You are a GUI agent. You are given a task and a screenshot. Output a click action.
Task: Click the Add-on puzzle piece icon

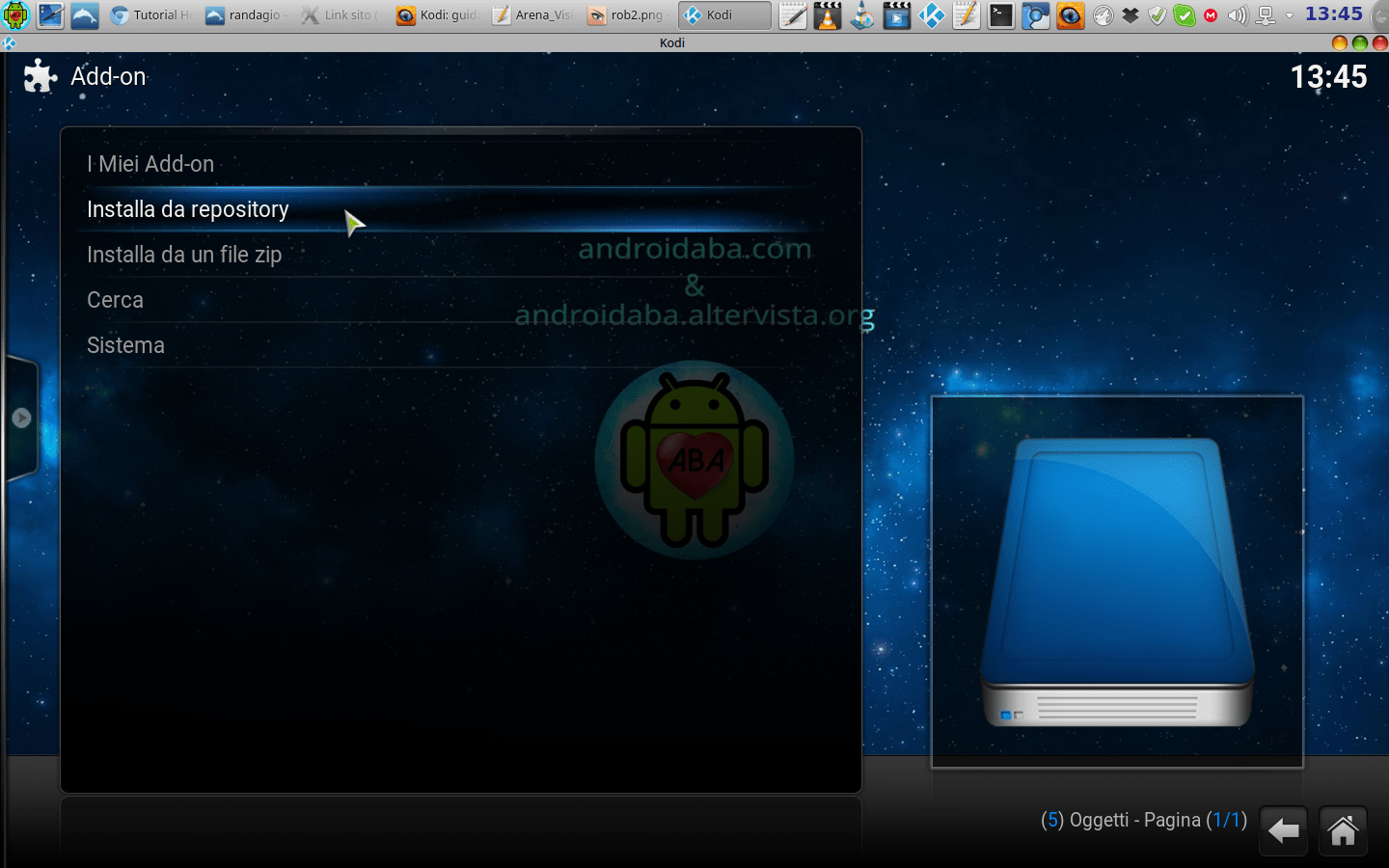click(x=40, y=76)
